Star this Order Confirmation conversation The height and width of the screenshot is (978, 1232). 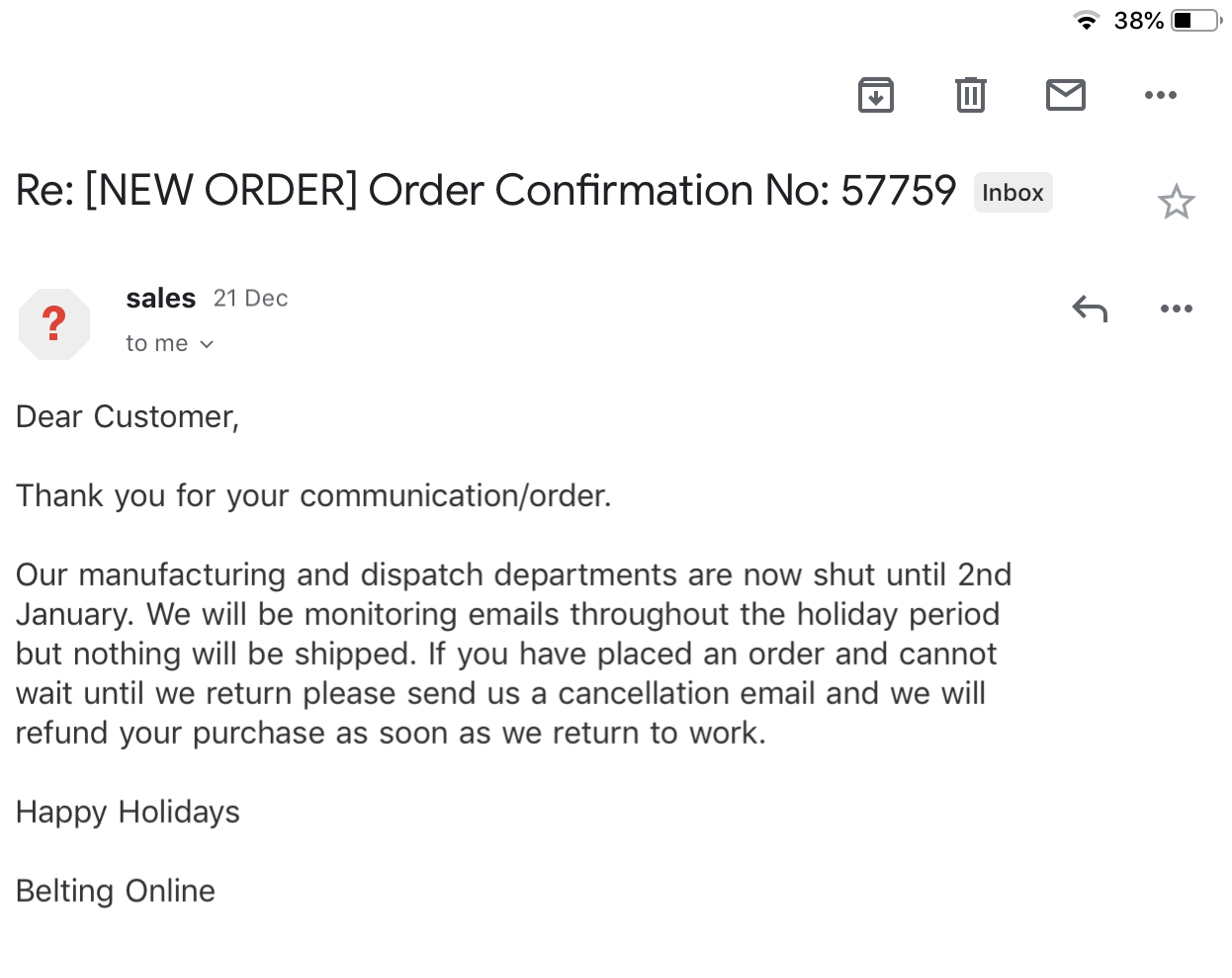1177,202
